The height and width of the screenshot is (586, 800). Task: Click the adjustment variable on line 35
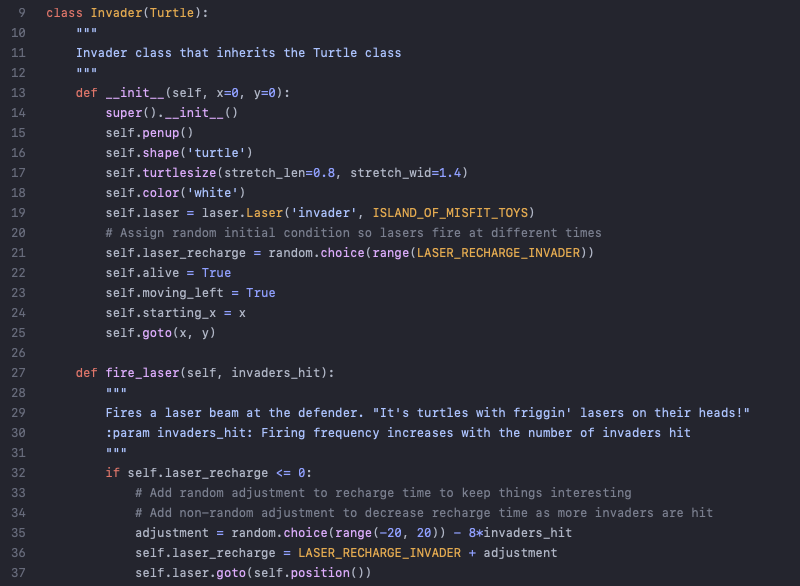tap(172, 533)
